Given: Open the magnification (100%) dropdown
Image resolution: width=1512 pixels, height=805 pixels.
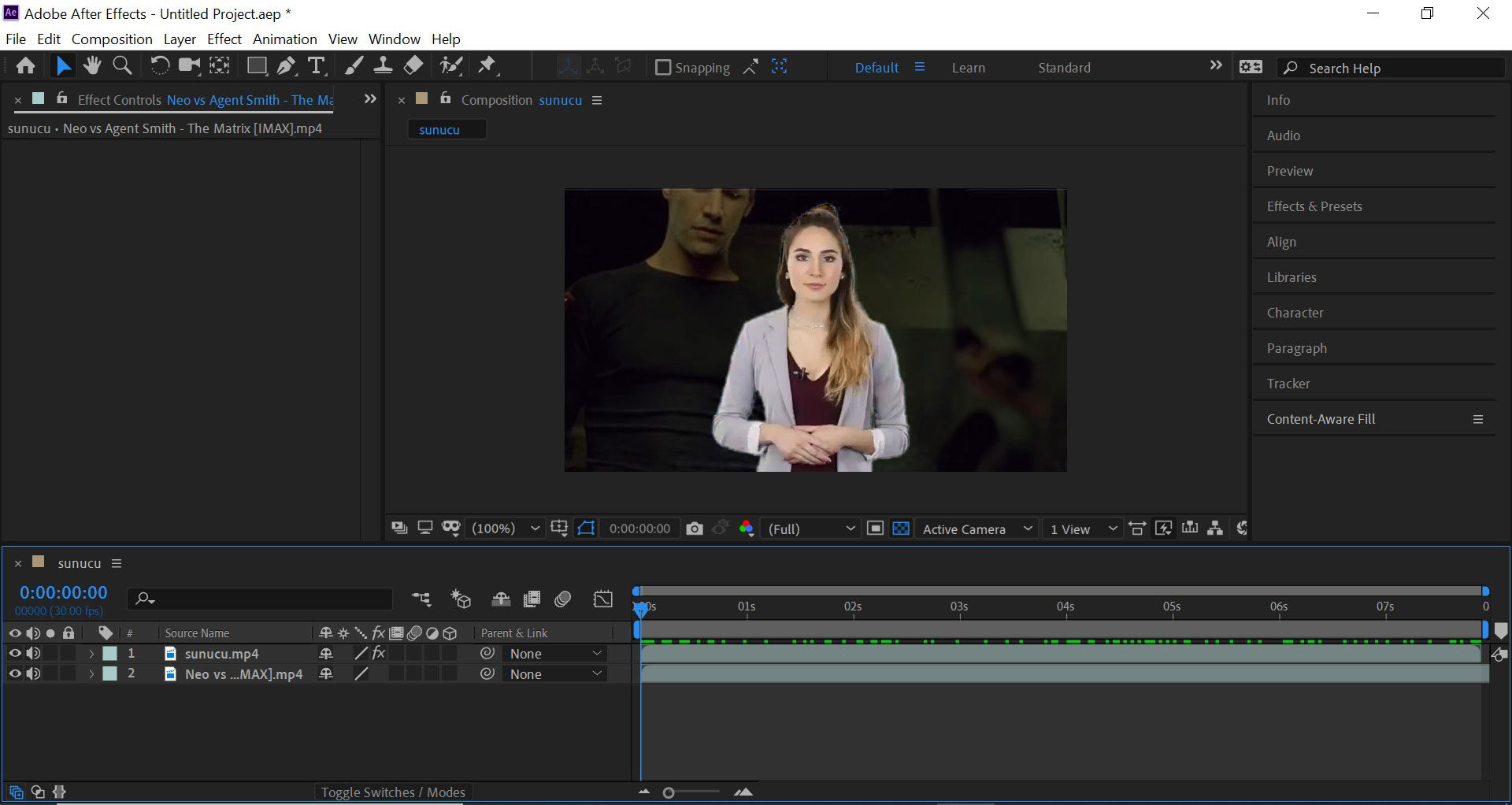Looking at the screenshot, I should pos(504,529).
